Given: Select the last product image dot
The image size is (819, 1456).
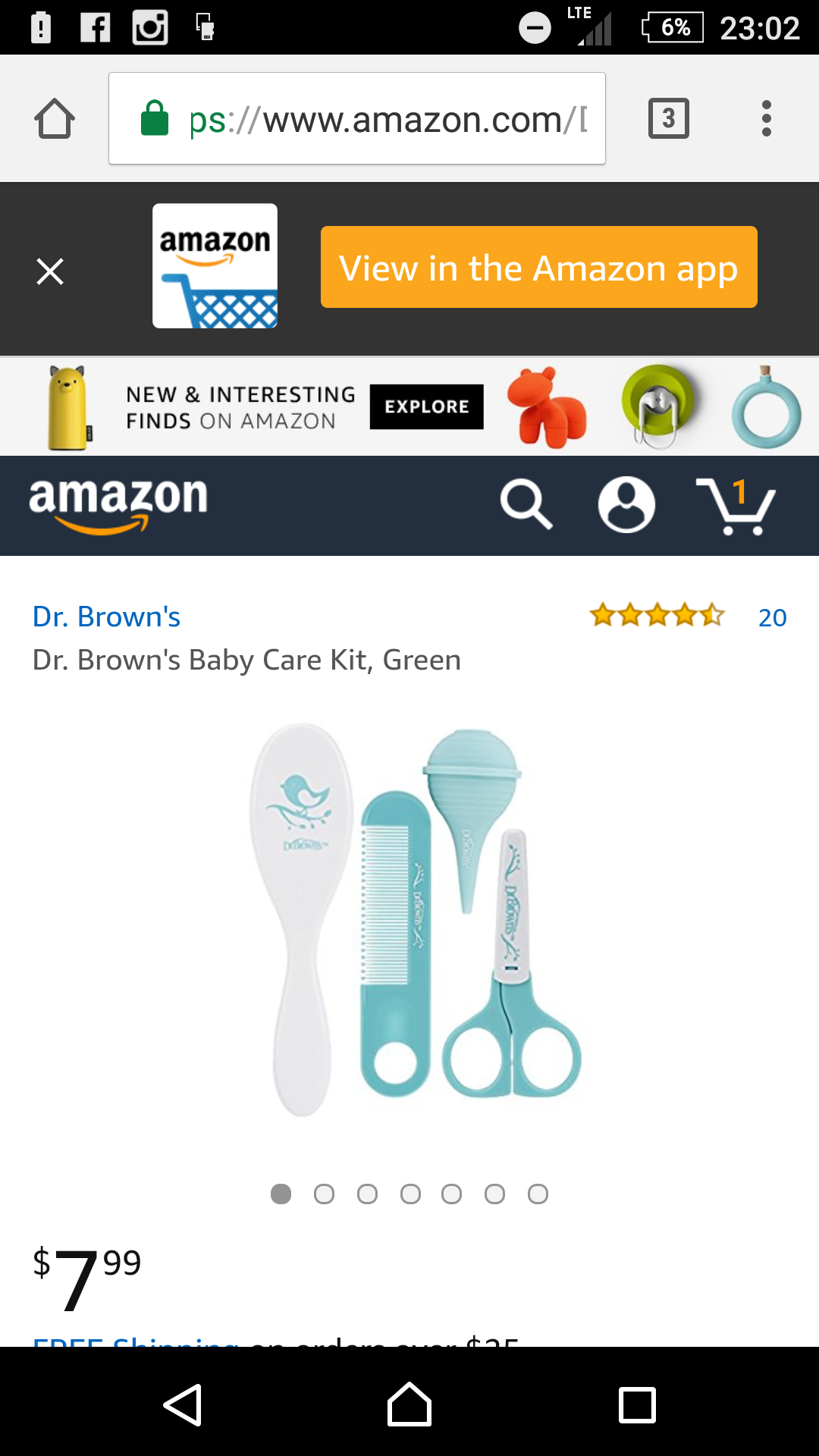Looking at the screenshot, I should click(538, 1194).
